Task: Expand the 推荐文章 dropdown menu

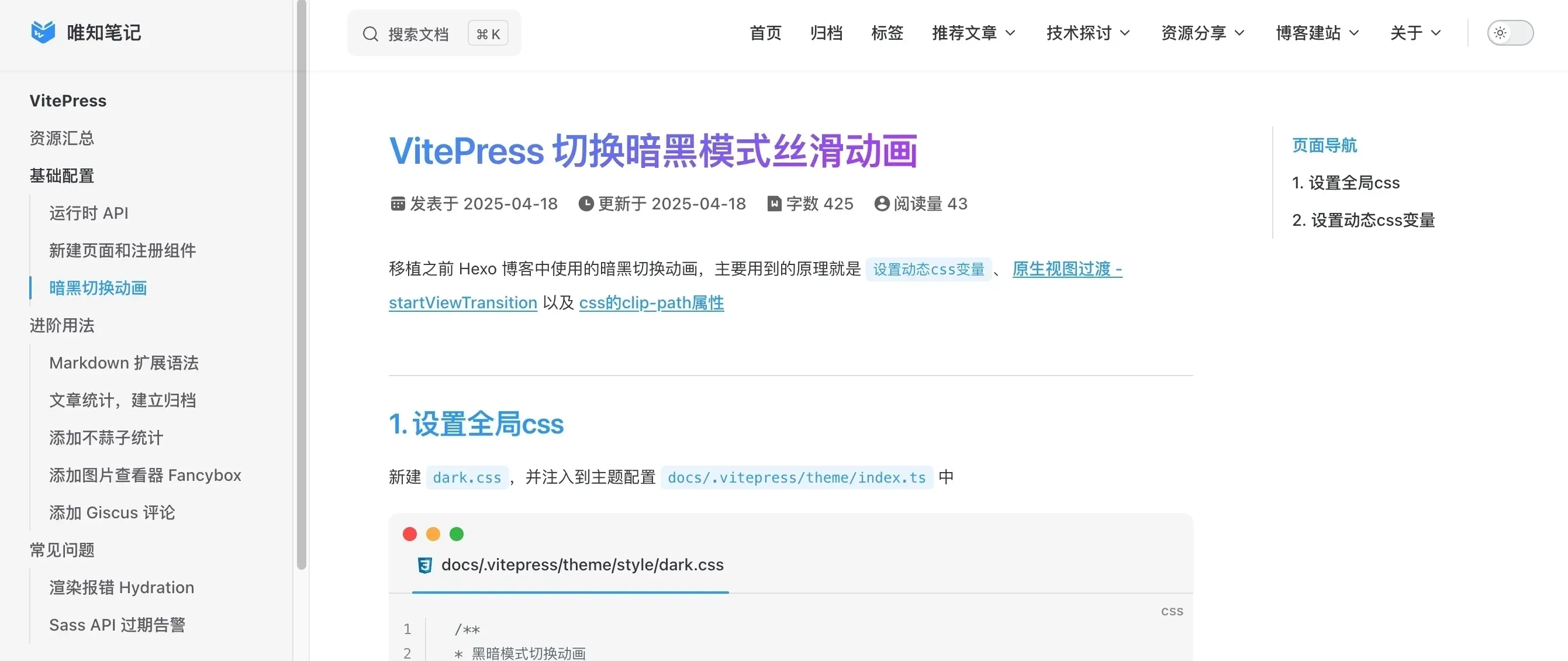Action: click(973, 33)
